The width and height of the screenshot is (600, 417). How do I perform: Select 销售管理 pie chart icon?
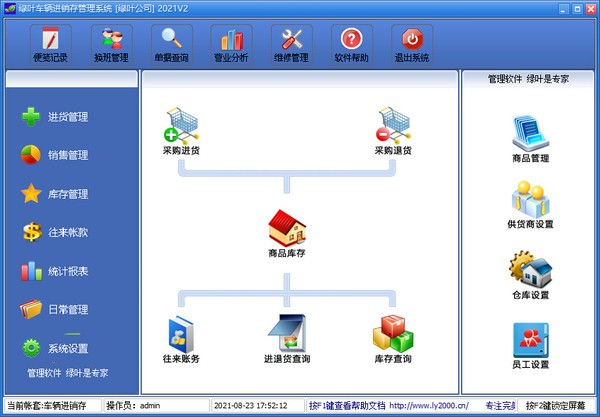pyautogui.click(x=31, y=155)
